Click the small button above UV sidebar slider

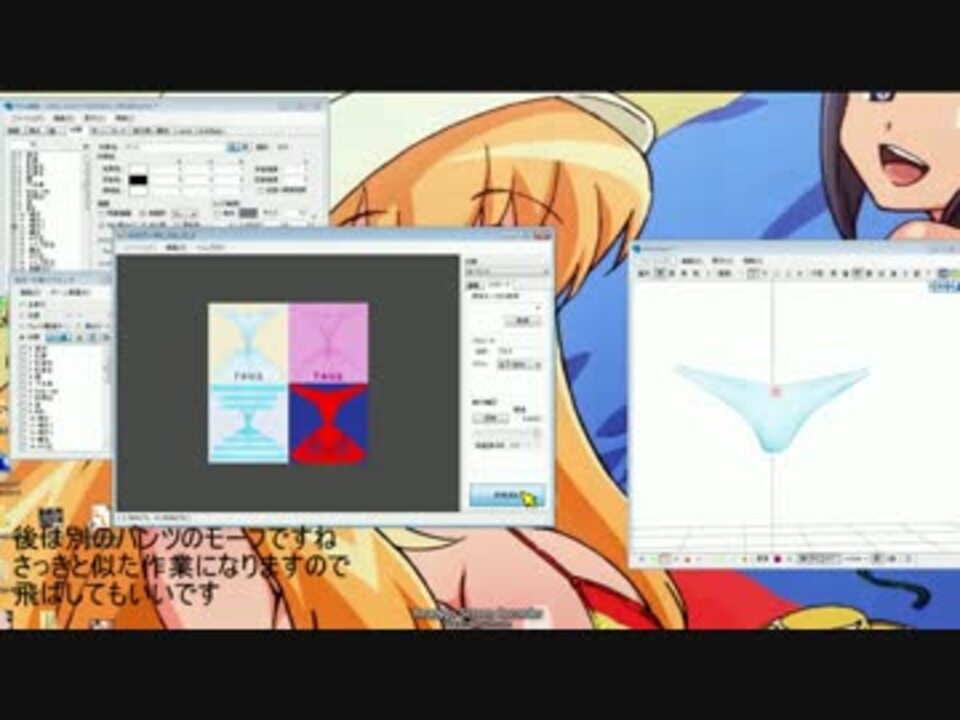click(490, 418)
